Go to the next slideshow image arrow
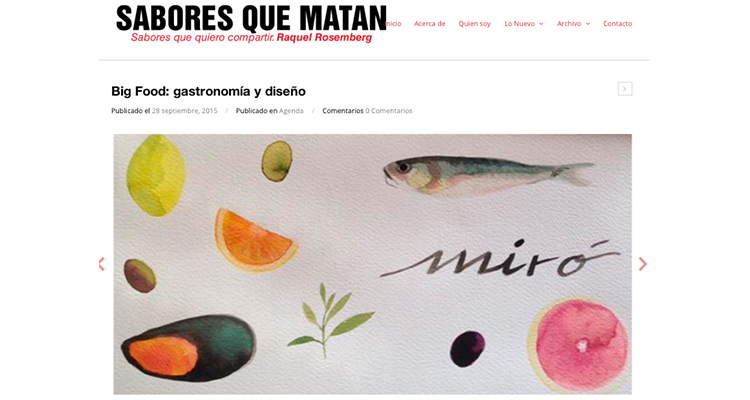Viewport: 750px width, 400px height. click(x=643, y=264)
